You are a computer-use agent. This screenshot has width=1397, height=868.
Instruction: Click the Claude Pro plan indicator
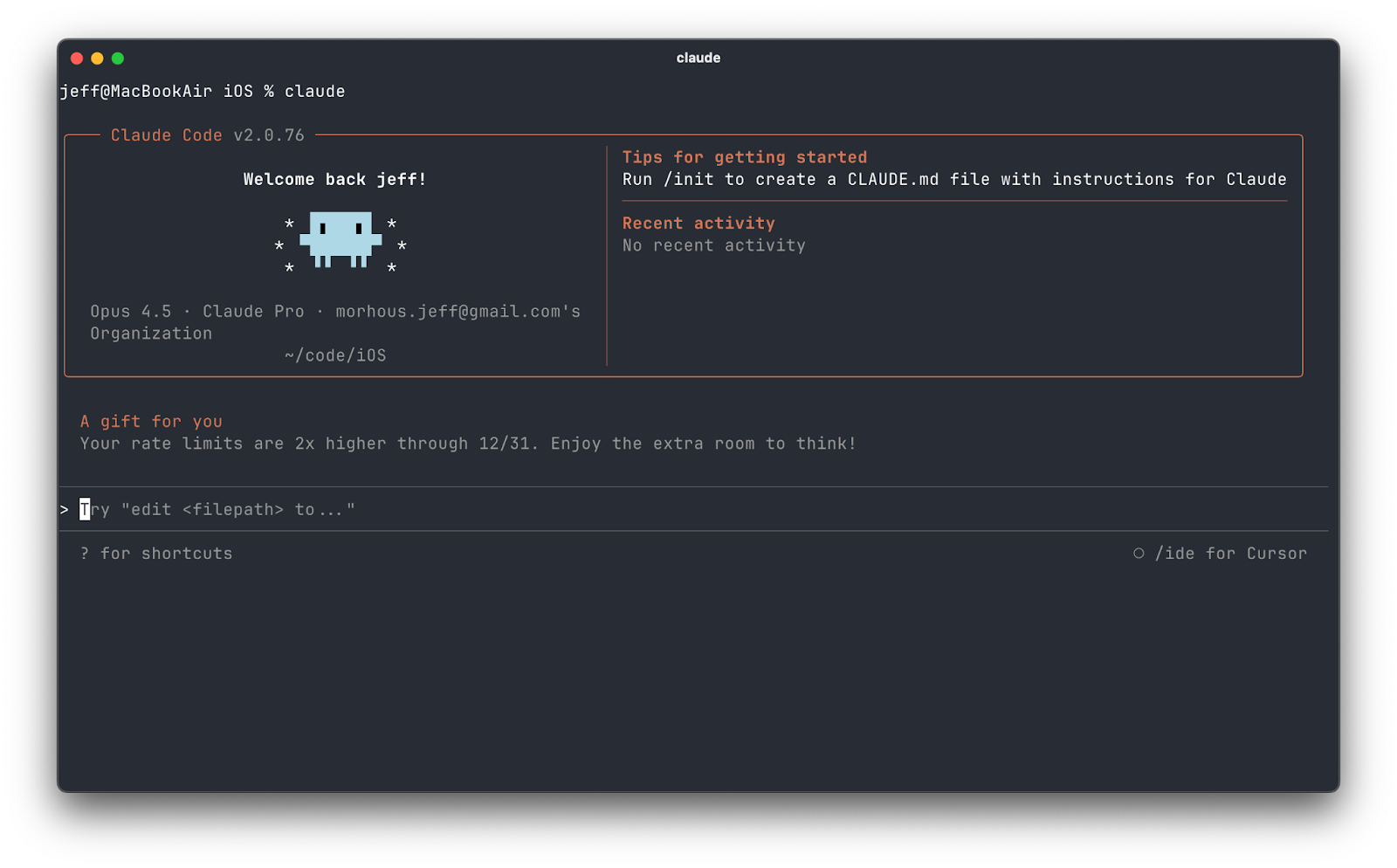coord(252,311)
